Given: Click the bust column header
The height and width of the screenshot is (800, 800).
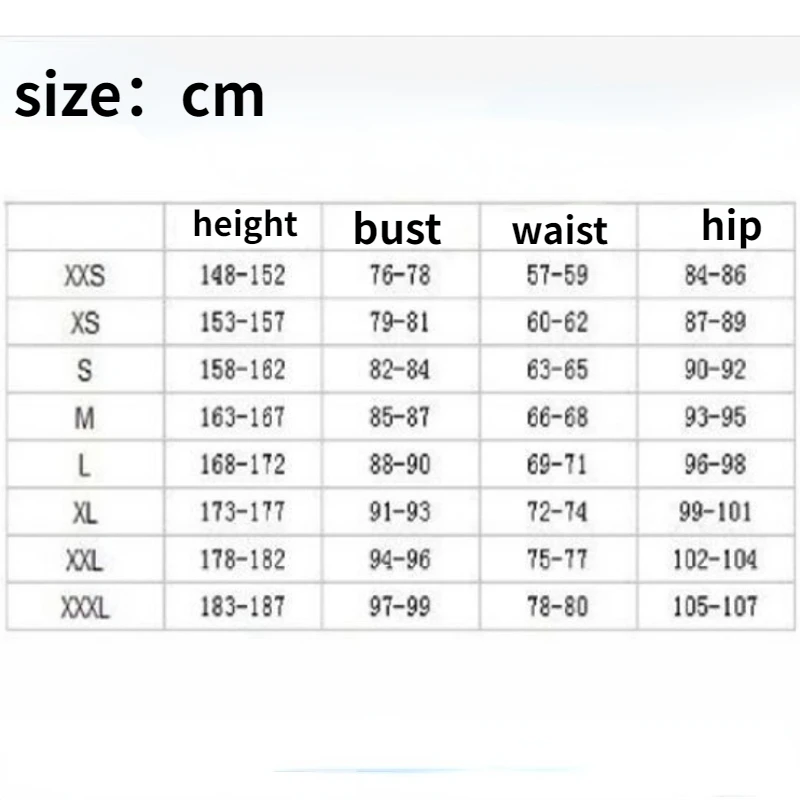Looking at the screenshot, I should coord(397,228).
